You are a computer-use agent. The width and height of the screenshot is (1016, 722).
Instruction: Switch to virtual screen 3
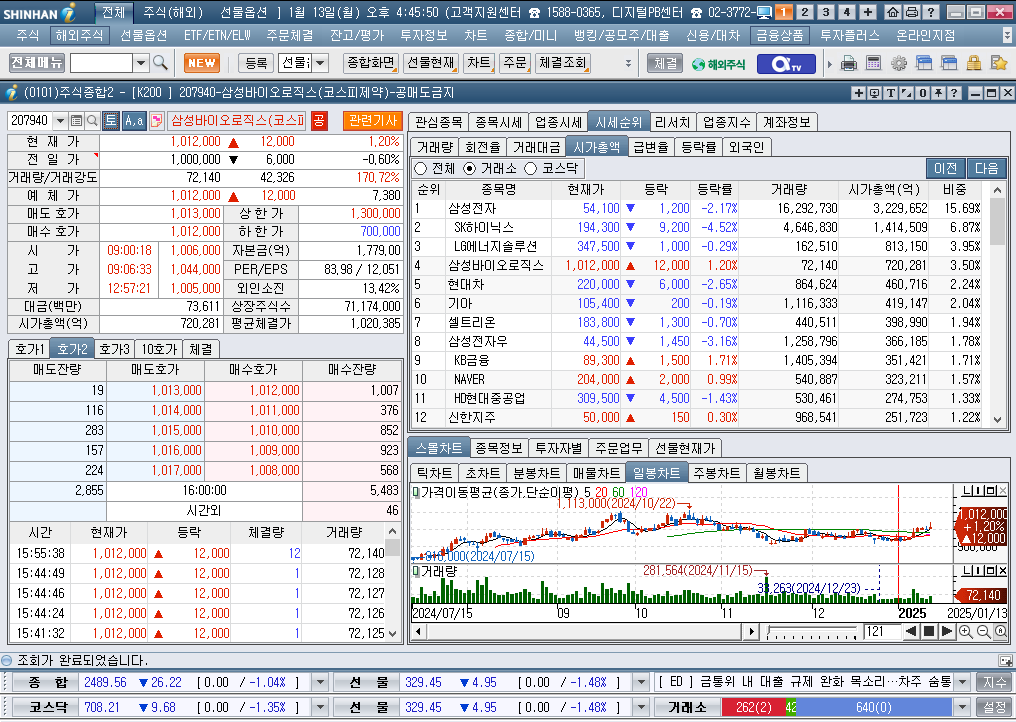(x=826, y=12)
